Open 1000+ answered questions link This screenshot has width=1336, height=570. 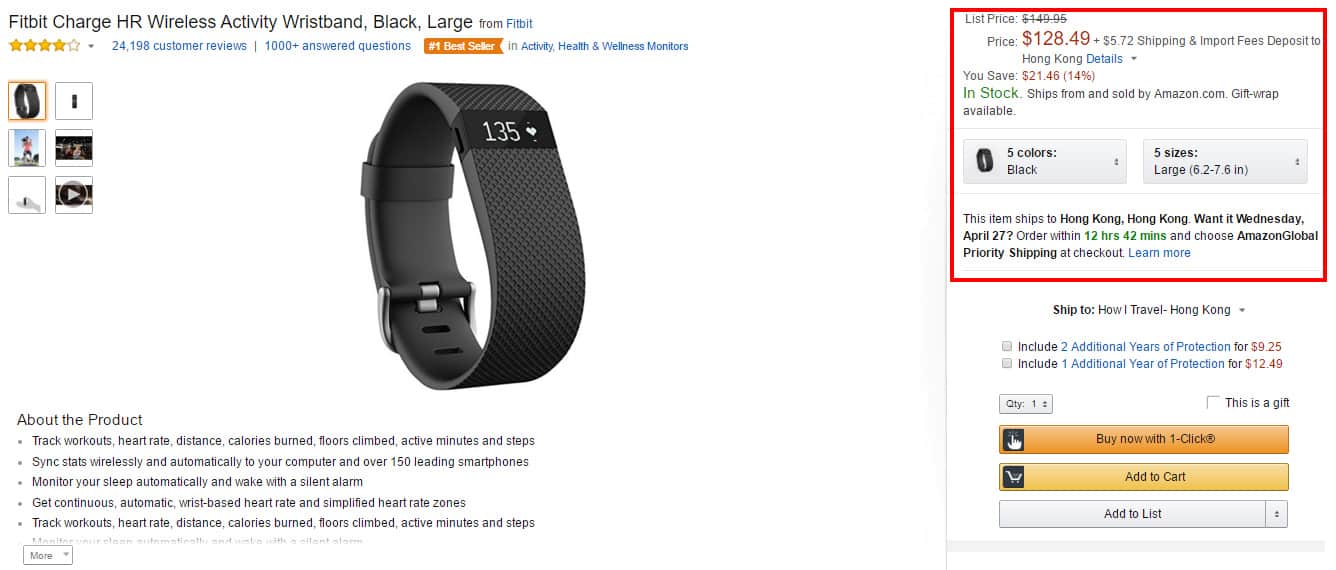[x=338, y=46]
